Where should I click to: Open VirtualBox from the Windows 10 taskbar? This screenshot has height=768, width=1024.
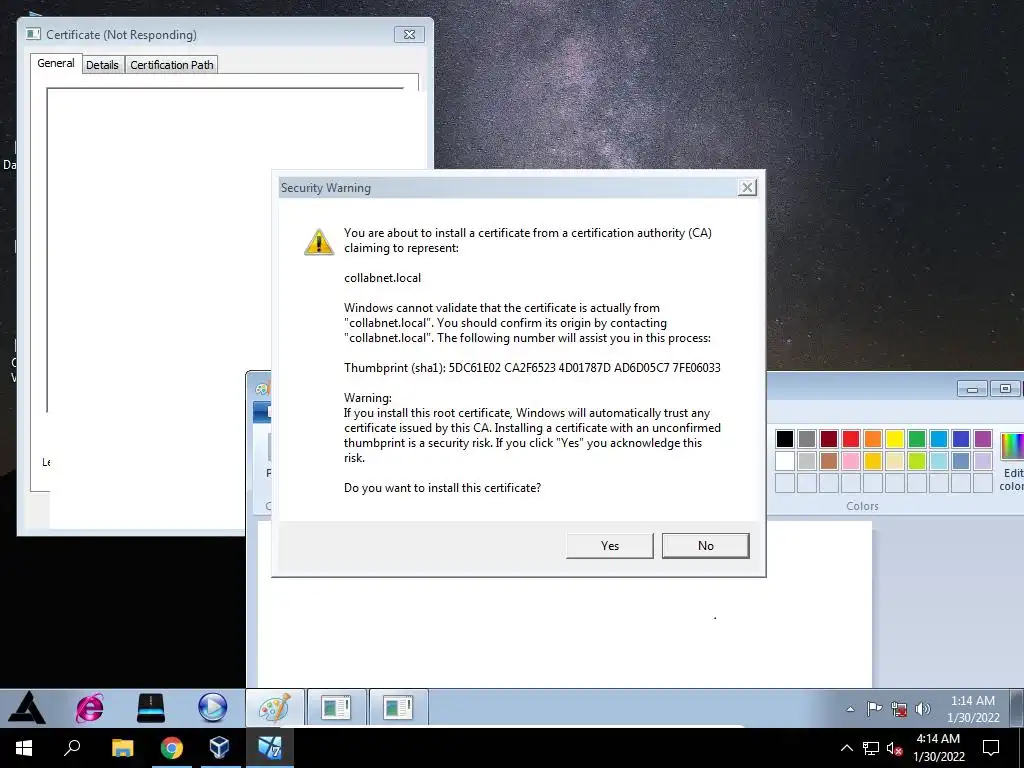[x=219, y=748]
